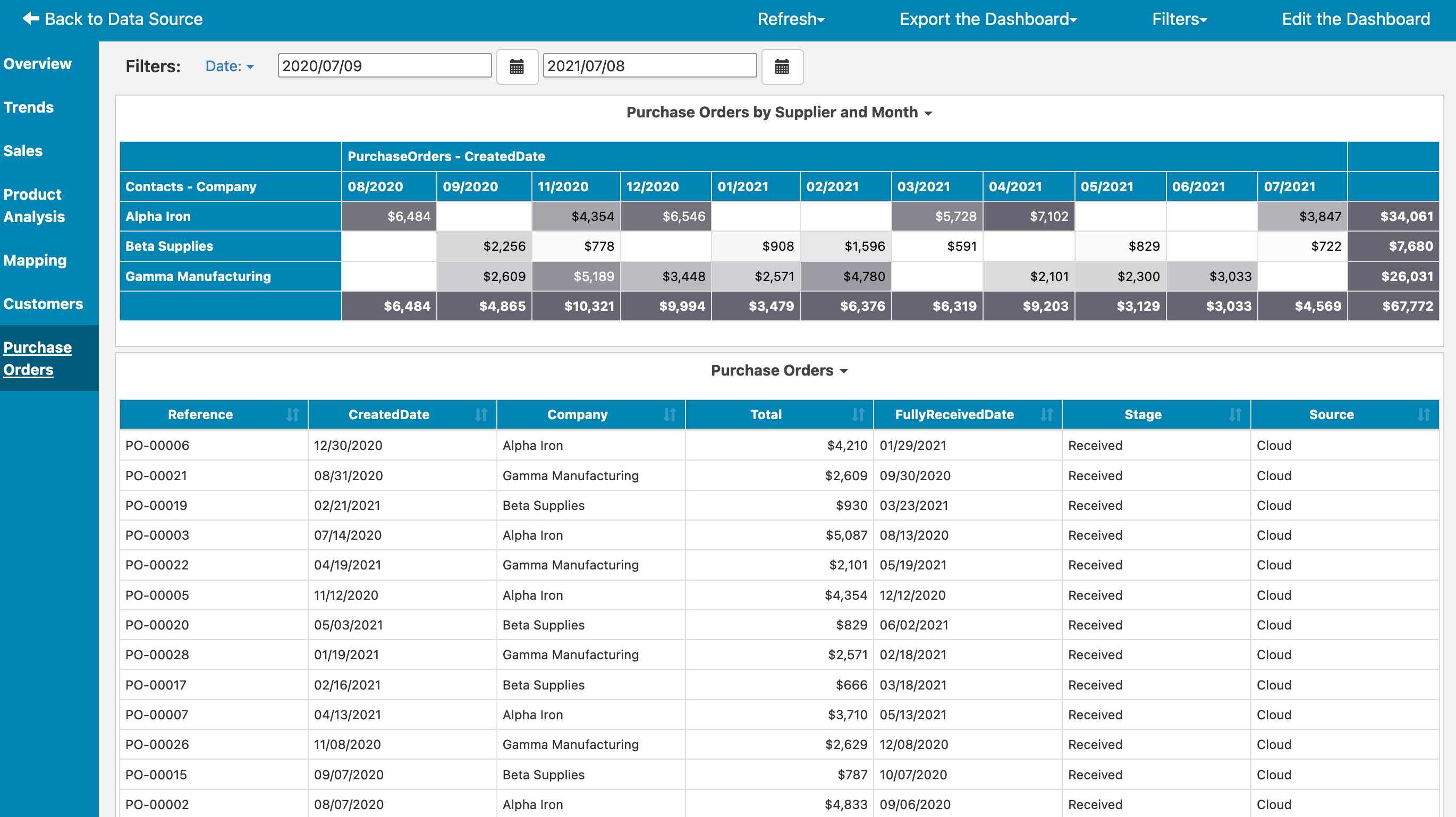The height and width of the screenshot is (817, 1456).
Task: Click Edit the Dashboard button
Action: tap(1356, 19)
